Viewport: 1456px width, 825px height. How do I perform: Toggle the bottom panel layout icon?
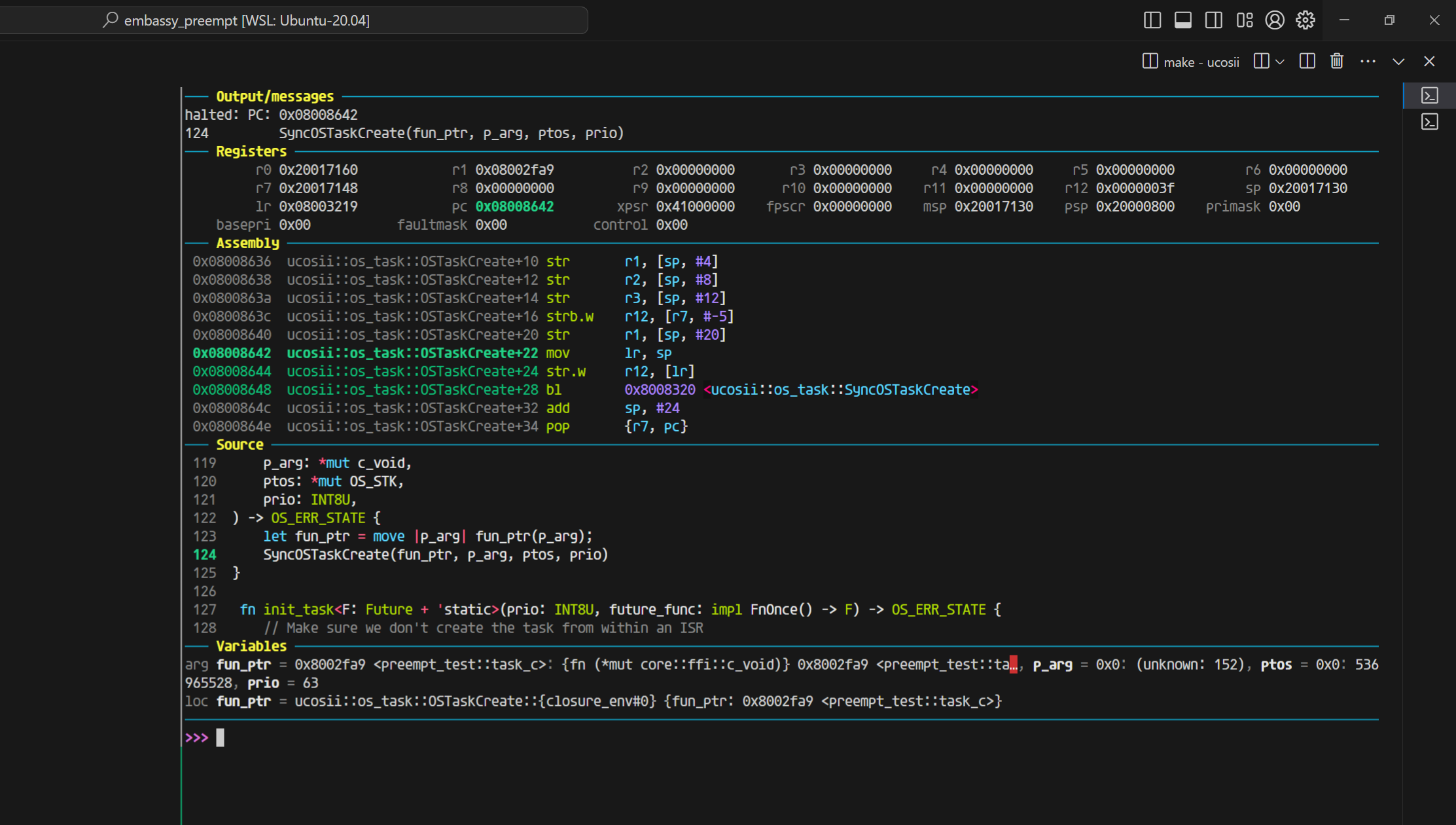(1183, 20)
